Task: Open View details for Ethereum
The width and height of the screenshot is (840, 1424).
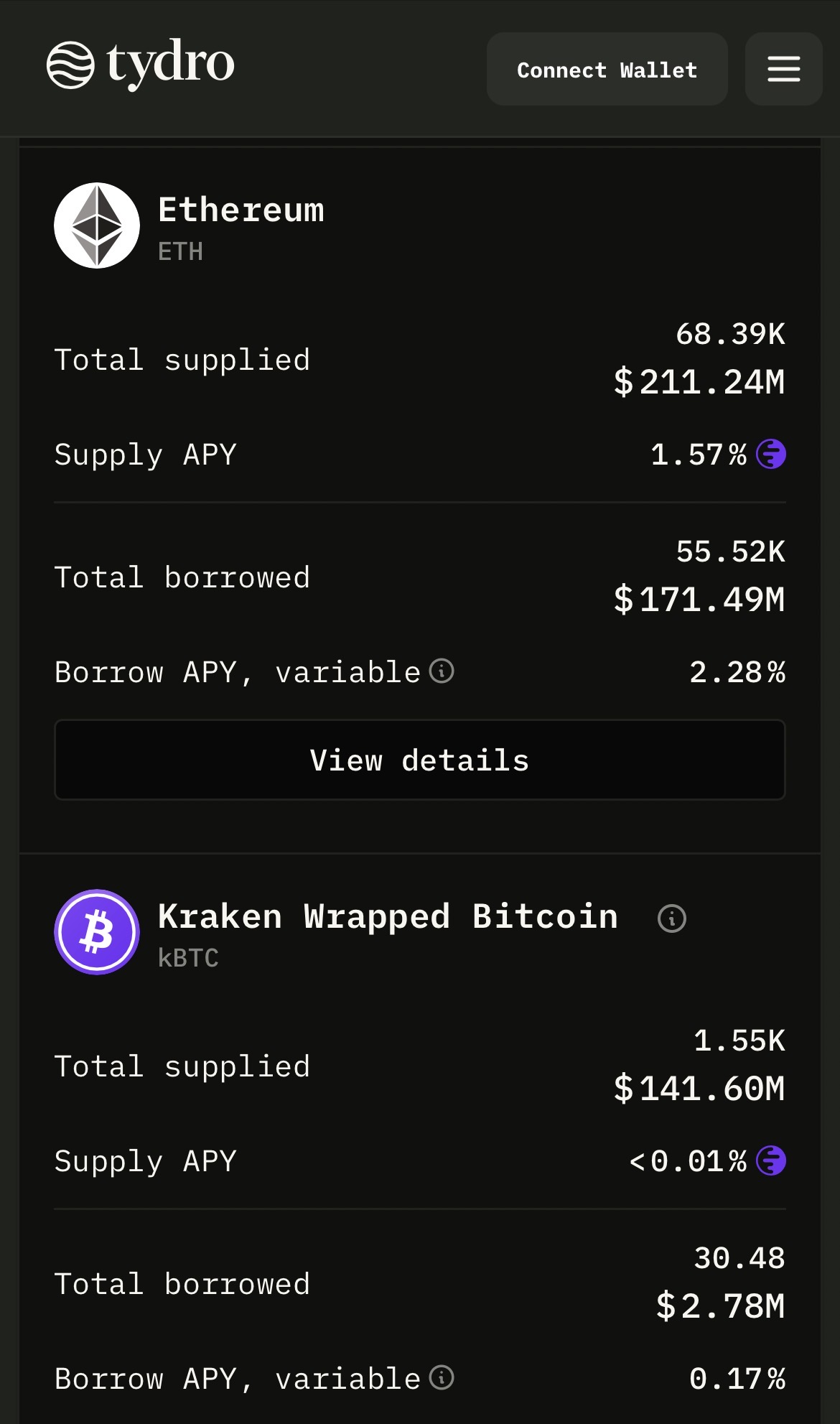Action: pos(420,760)
